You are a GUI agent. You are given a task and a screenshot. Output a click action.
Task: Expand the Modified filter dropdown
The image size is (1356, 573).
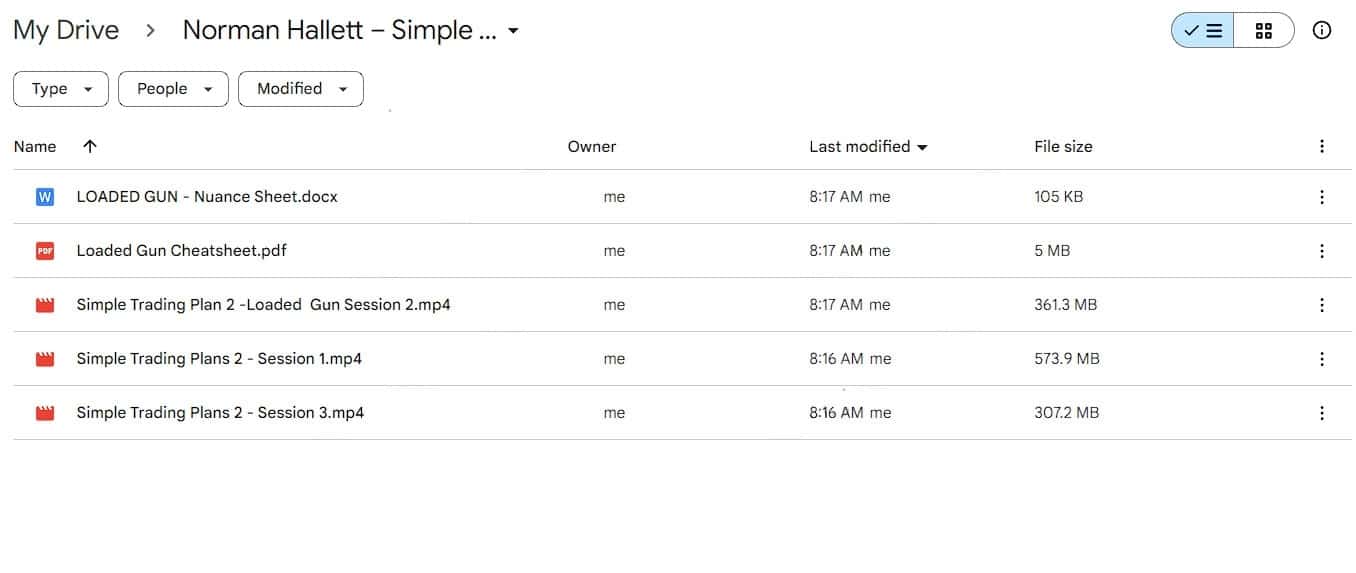click(300, 89)
